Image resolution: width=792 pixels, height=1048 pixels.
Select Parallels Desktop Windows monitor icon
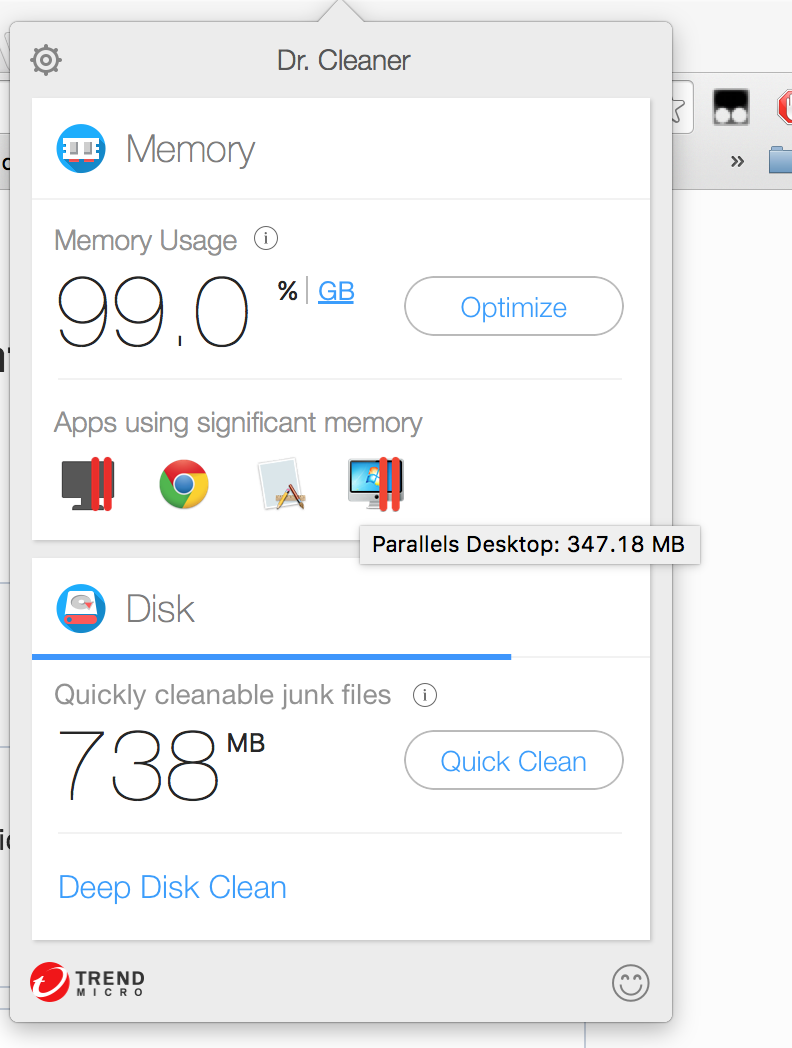coord(376,484)
